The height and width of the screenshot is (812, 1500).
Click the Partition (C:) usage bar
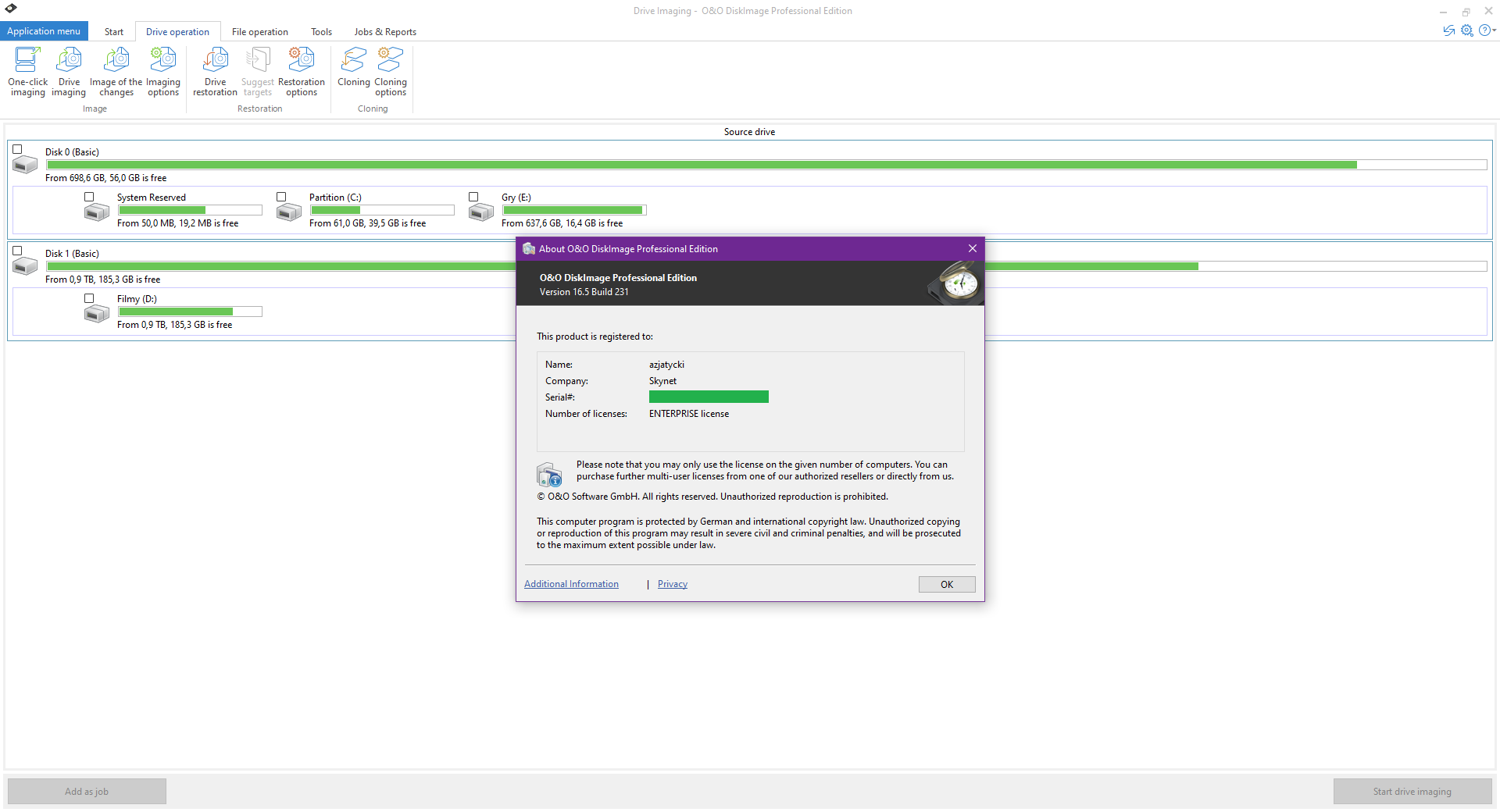coord(382,210)
